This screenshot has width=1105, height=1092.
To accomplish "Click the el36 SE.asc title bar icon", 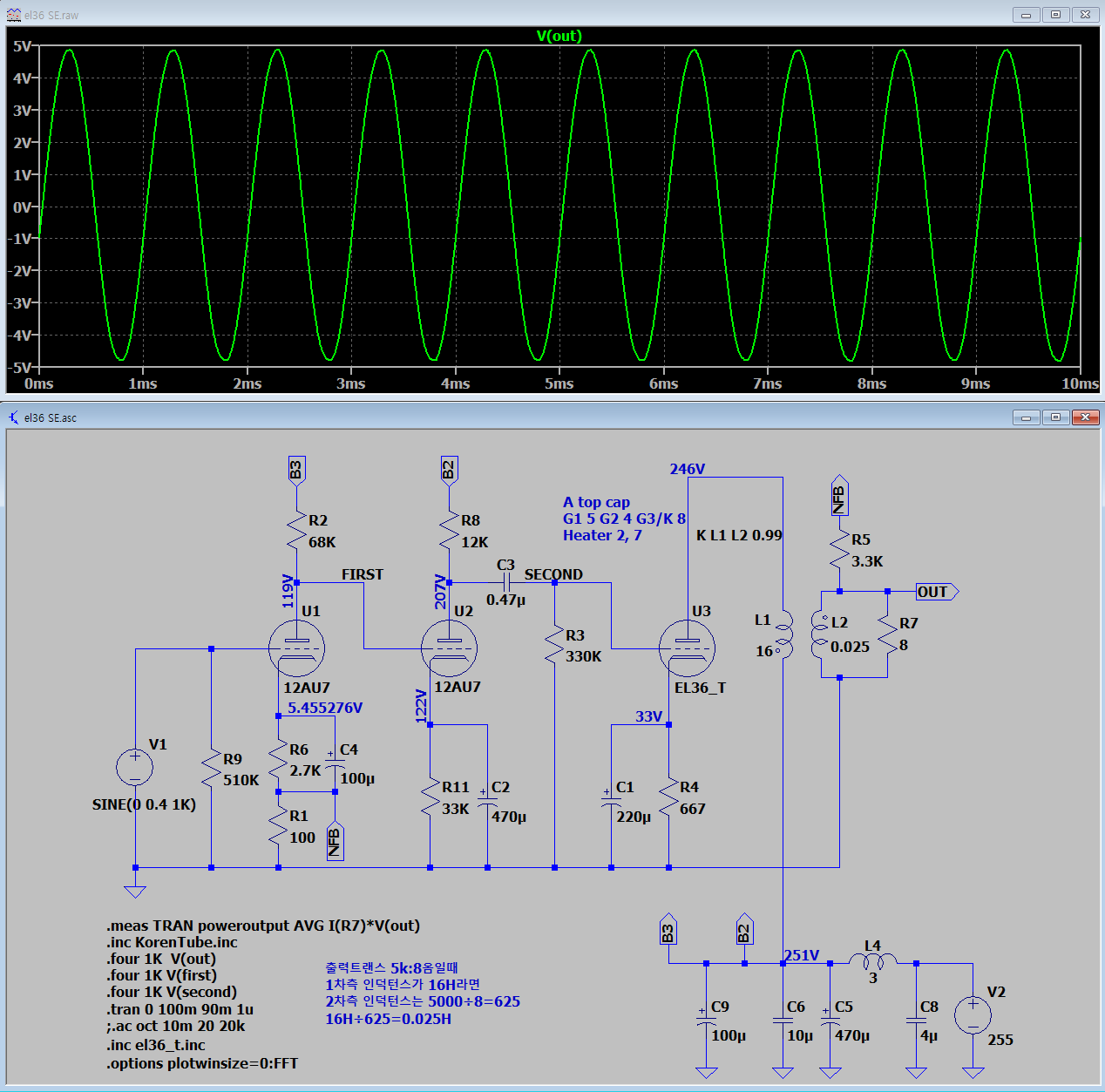I will (x=14, y=417).
